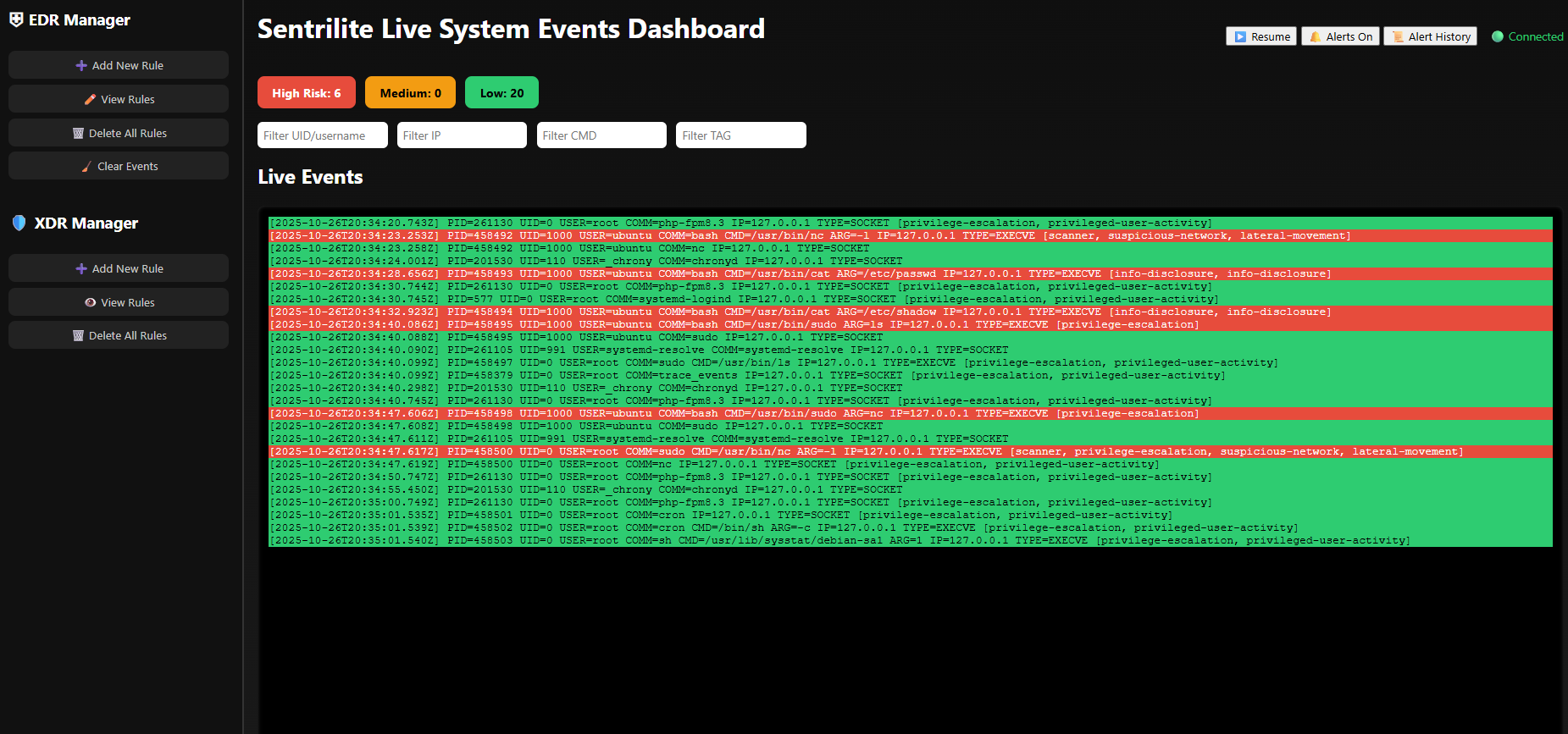Focus the Filter TAG input field
This screenshot has width=1568, height=734.
pyautogui.click(x=741, y=135)
